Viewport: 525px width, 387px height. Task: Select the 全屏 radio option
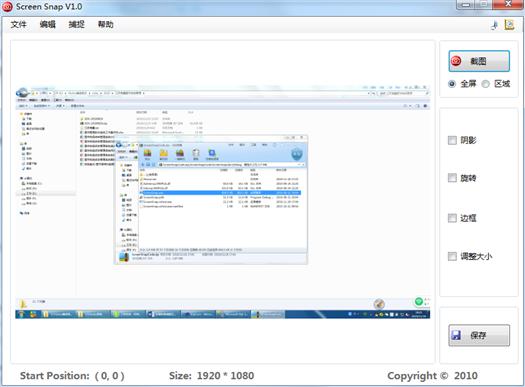(452, 84)
